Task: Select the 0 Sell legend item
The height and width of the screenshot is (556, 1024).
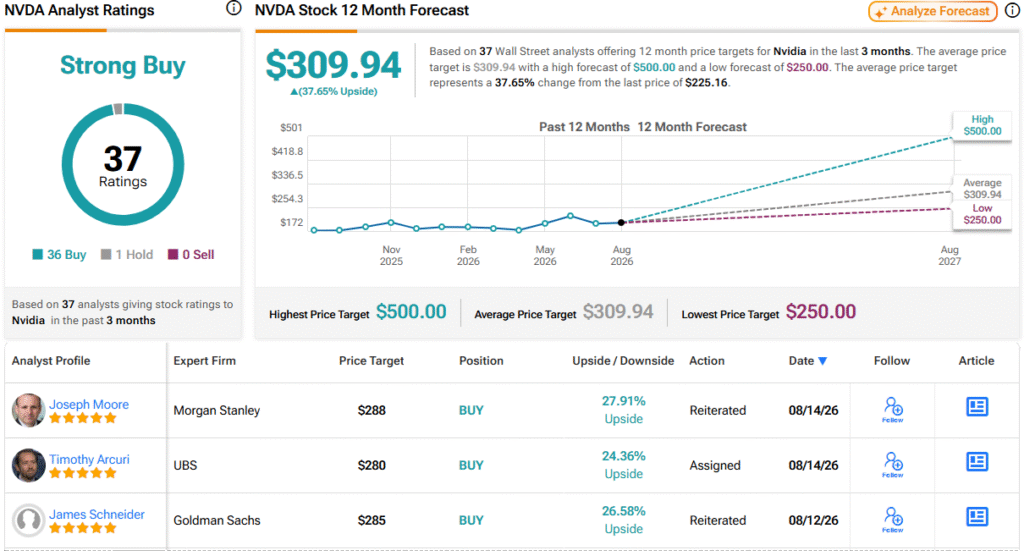Action: point(191,255)
